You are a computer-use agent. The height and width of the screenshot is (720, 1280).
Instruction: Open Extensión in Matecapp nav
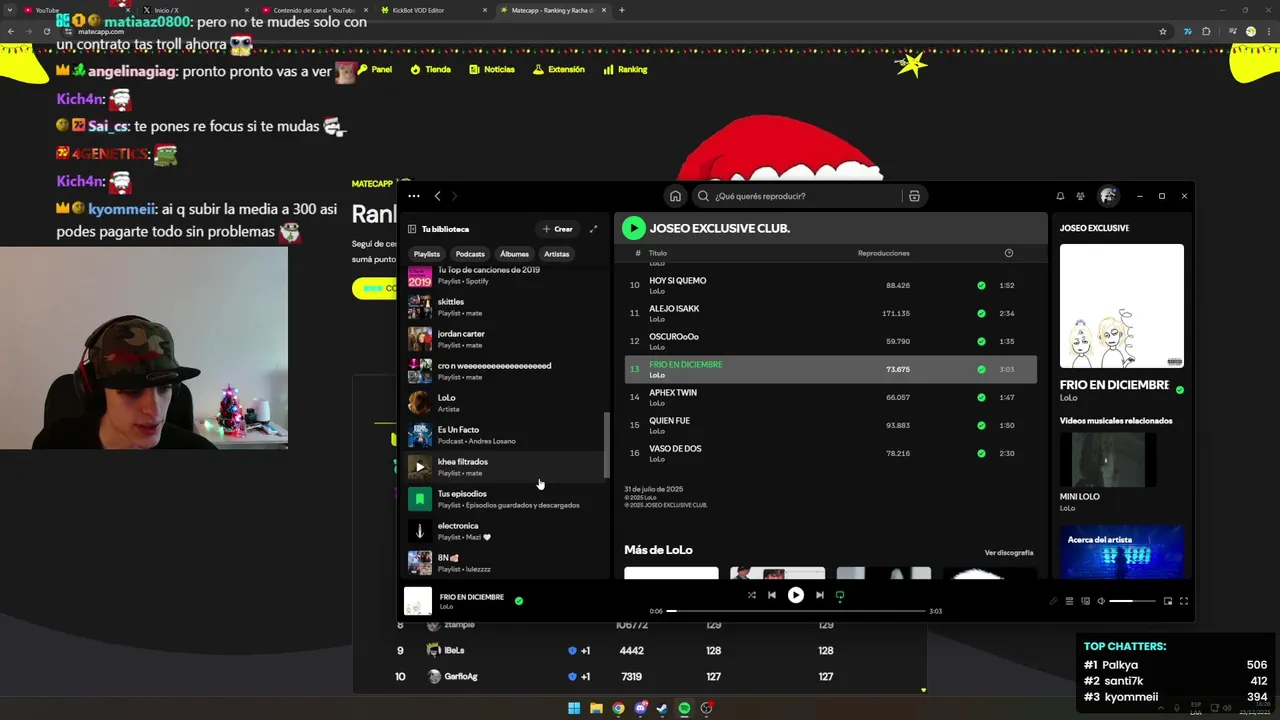[x=559, y=70]
